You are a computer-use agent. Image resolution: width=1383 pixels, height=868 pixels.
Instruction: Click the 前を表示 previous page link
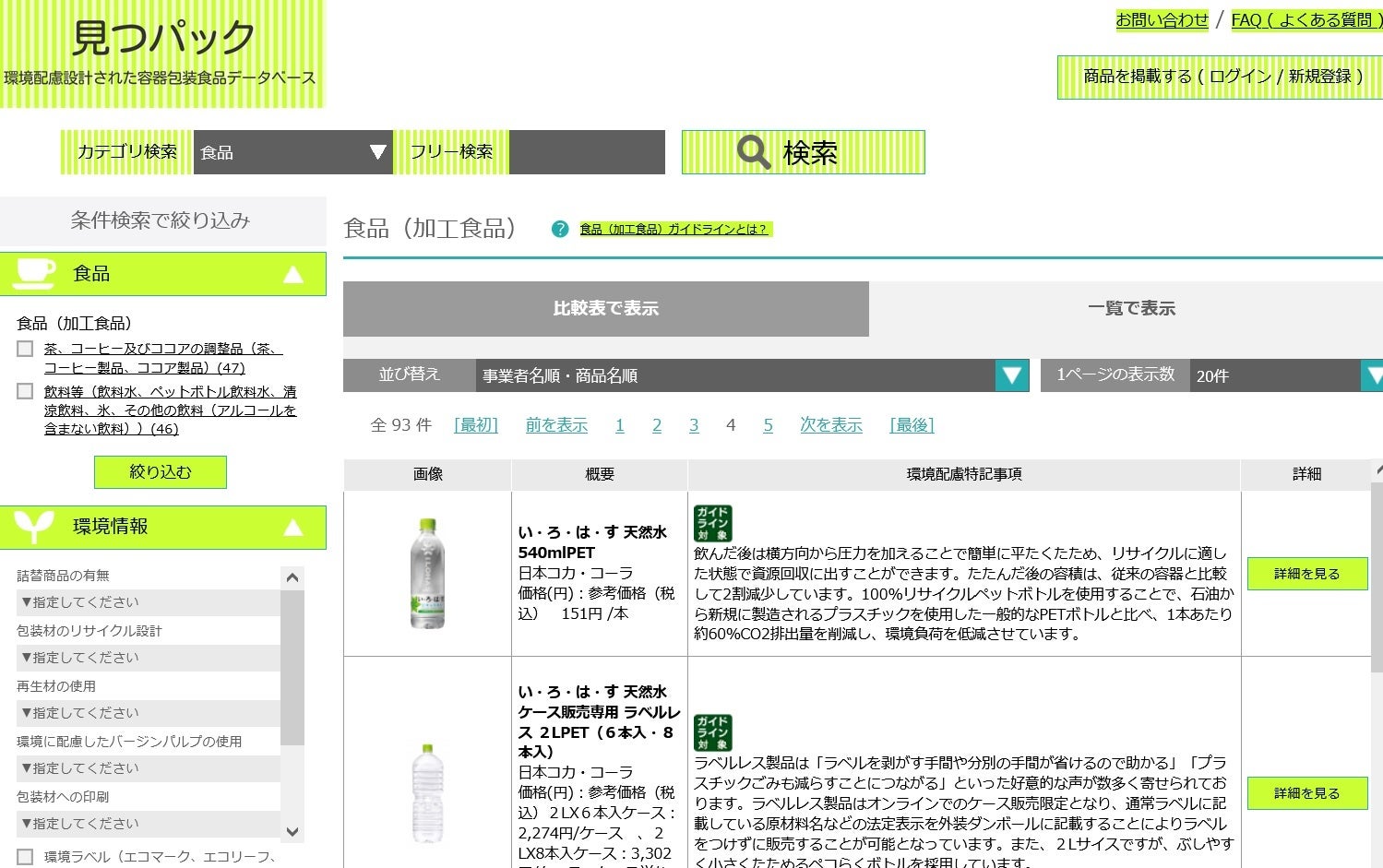[x=556, y=425]
